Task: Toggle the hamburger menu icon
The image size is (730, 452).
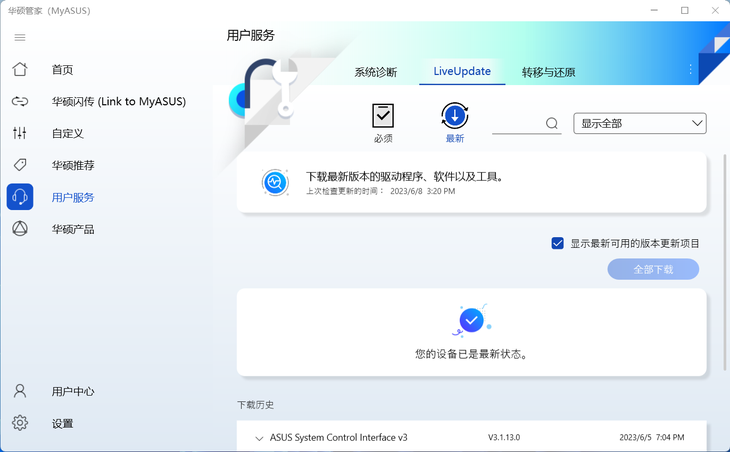Action: [x=20, y=38]
